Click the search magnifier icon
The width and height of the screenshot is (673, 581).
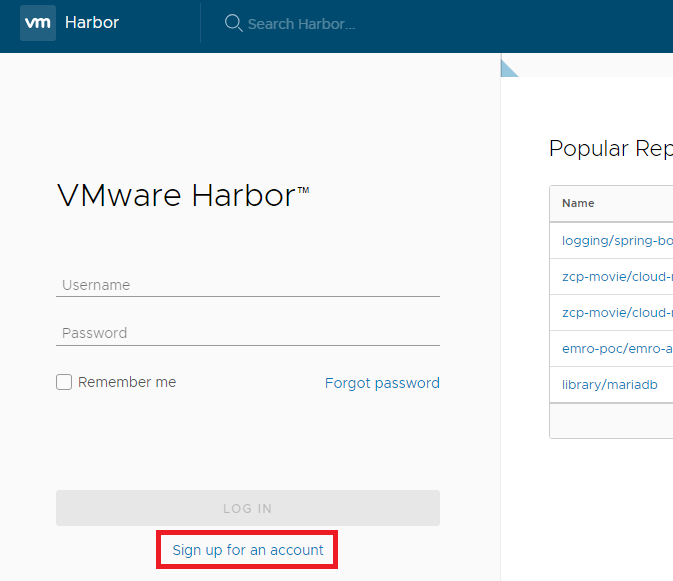[x=233, y=23]
